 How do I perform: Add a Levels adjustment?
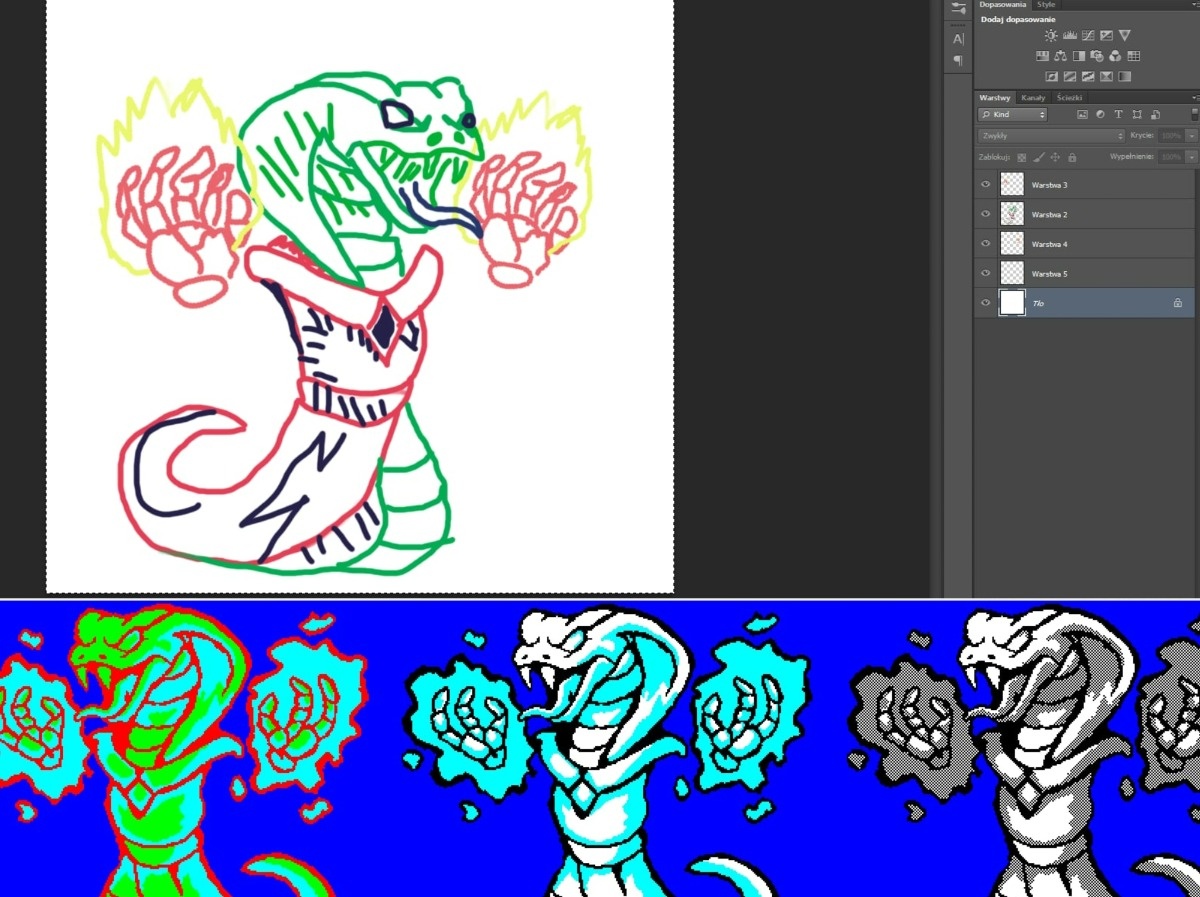coord(1070,35)
